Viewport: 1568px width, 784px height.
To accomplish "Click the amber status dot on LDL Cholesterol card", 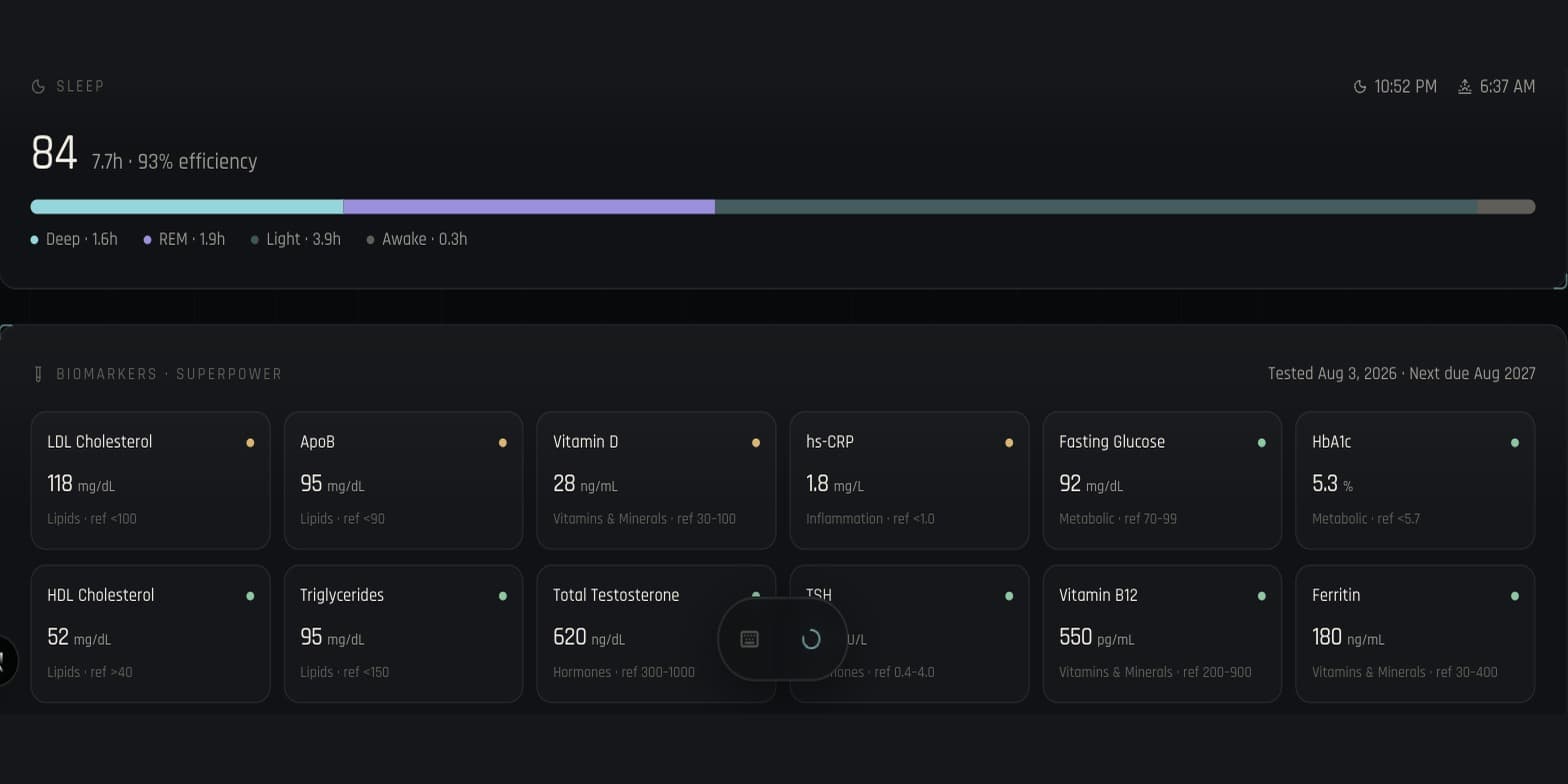I will [250, 443].
